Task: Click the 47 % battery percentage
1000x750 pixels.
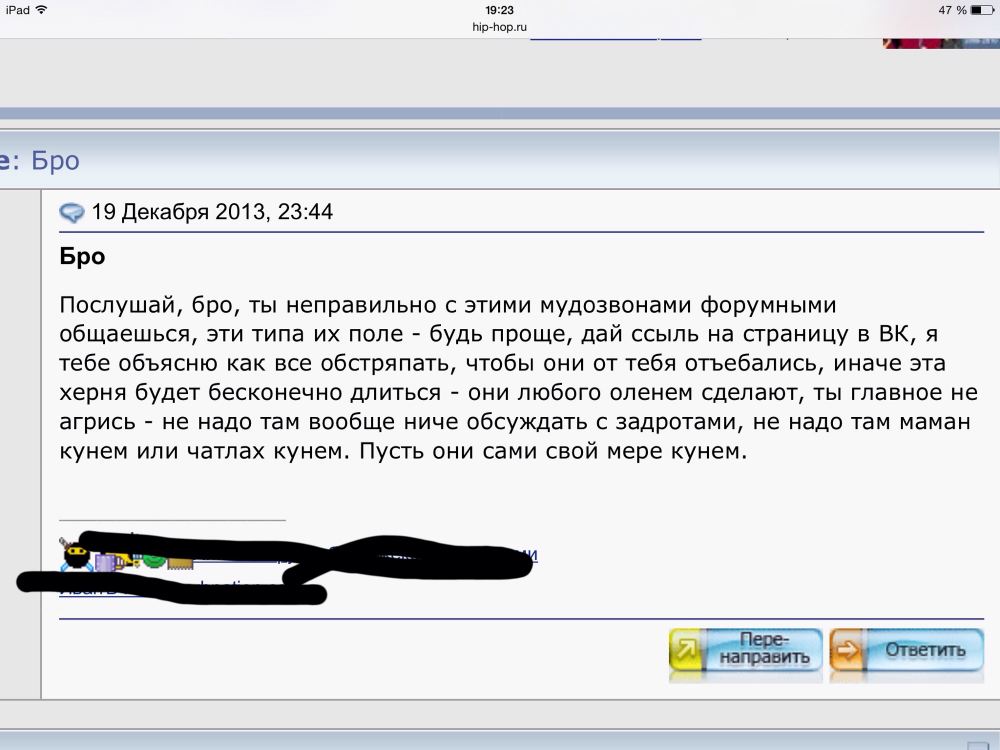Action: [x=952, y=10]
